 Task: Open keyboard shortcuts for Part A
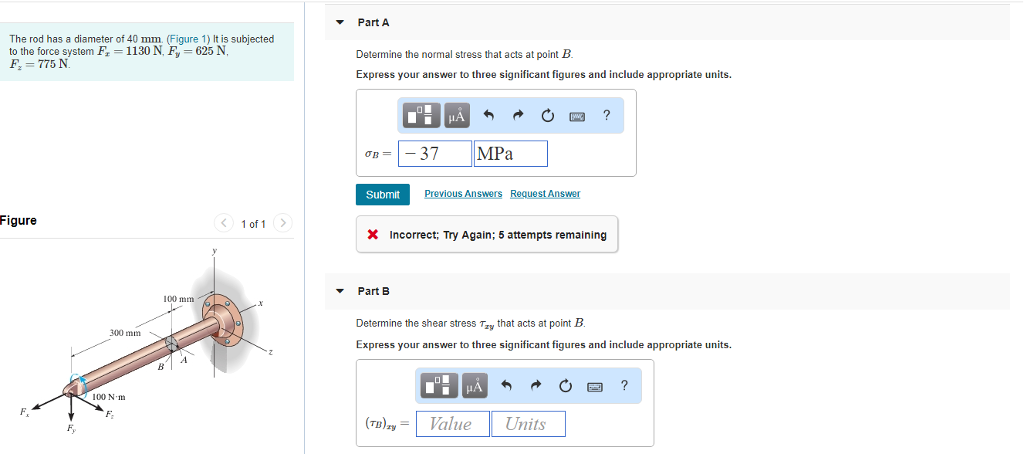pyautogui.click(x=577, y=116)
